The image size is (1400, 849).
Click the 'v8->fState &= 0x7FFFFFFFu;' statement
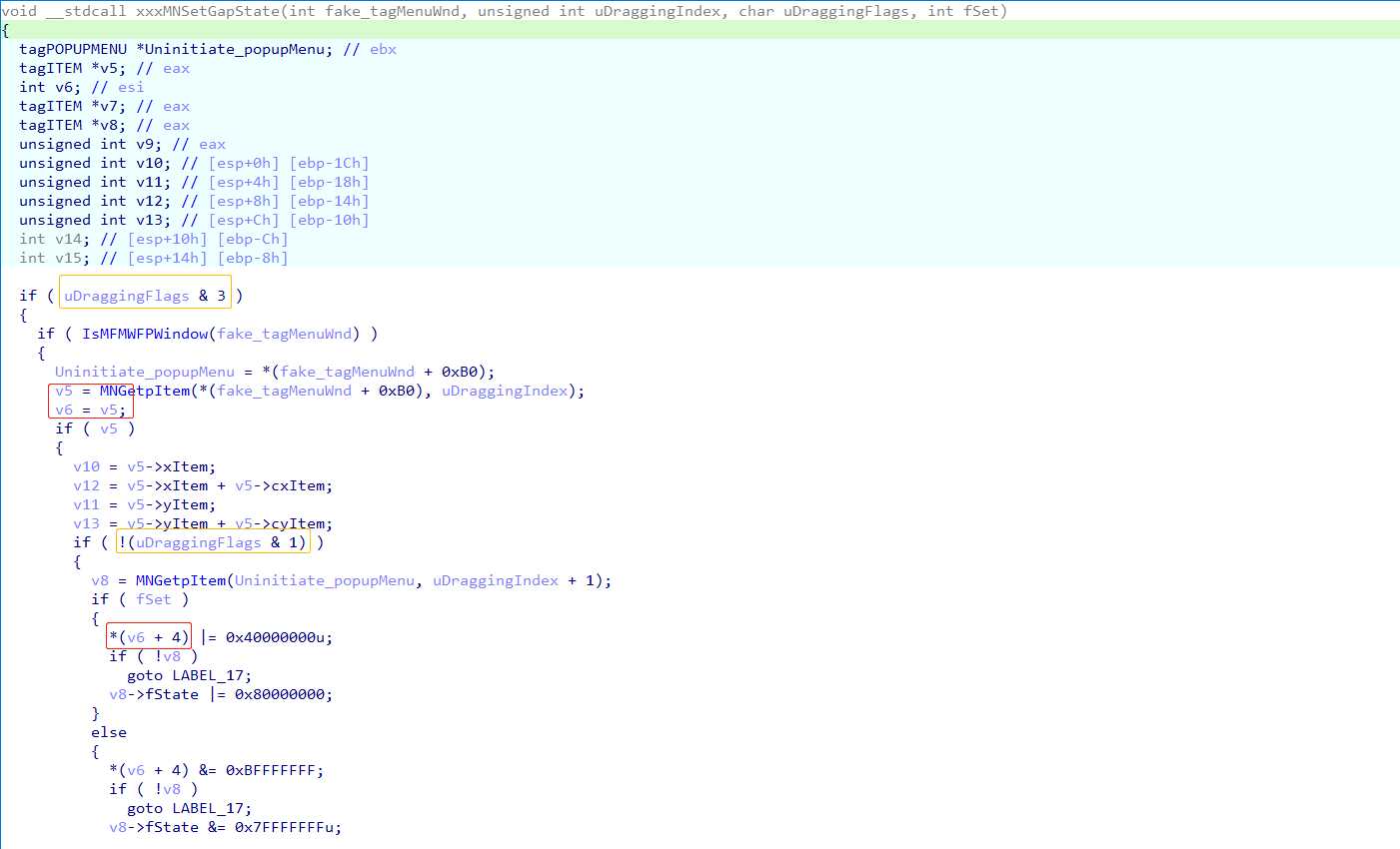(226, 827)
